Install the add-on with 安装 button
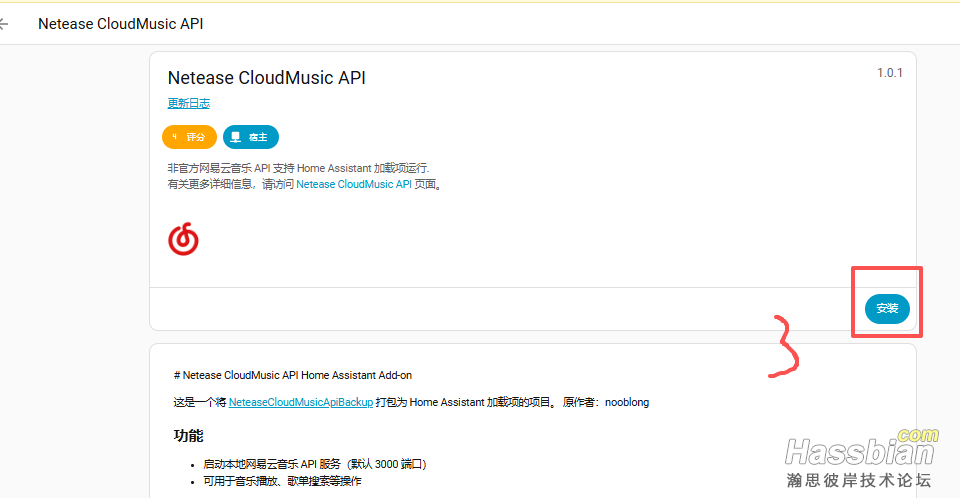 [x=887, y=308]
